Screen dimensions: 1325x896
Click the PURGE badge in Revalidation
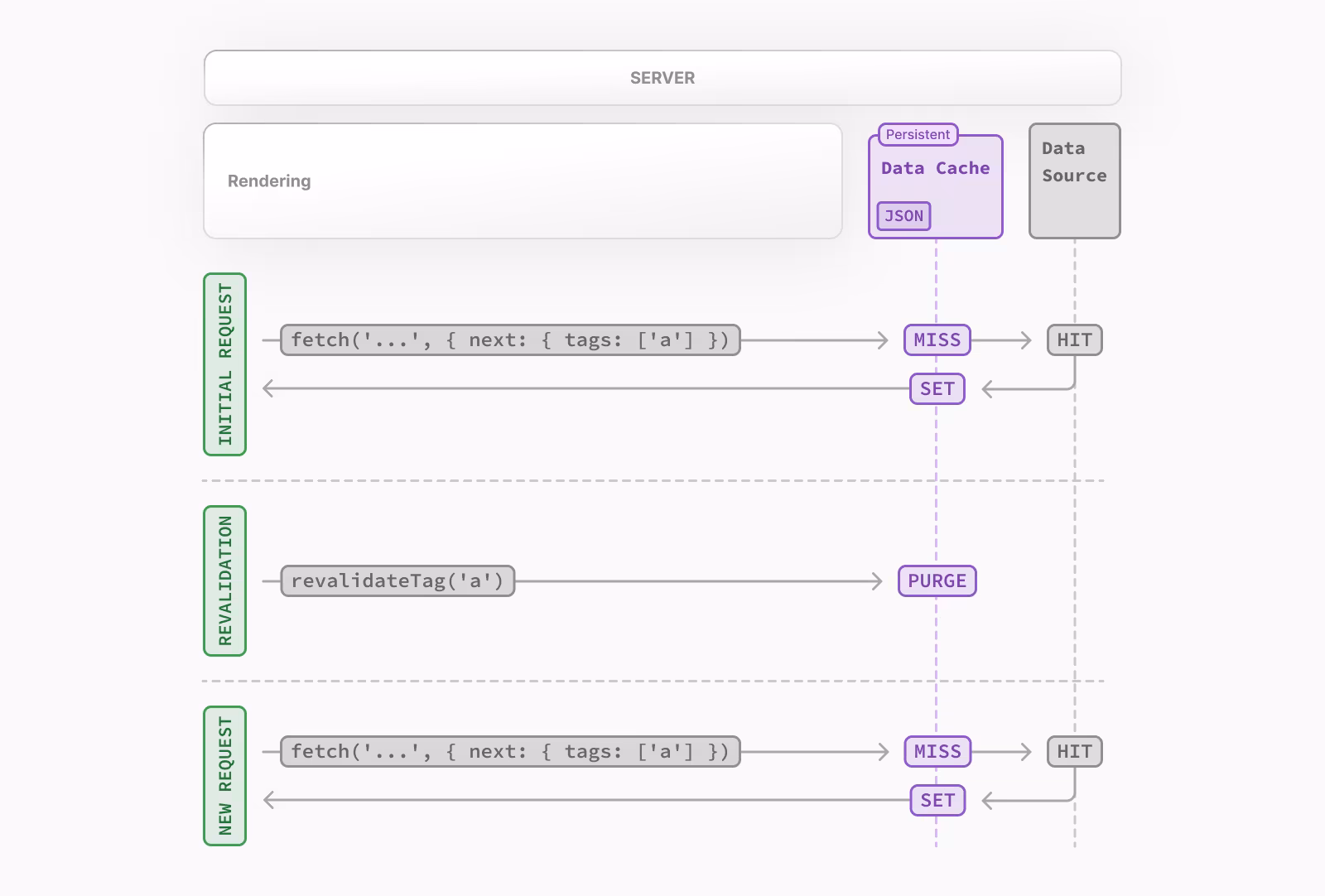(x=936, y=580)
